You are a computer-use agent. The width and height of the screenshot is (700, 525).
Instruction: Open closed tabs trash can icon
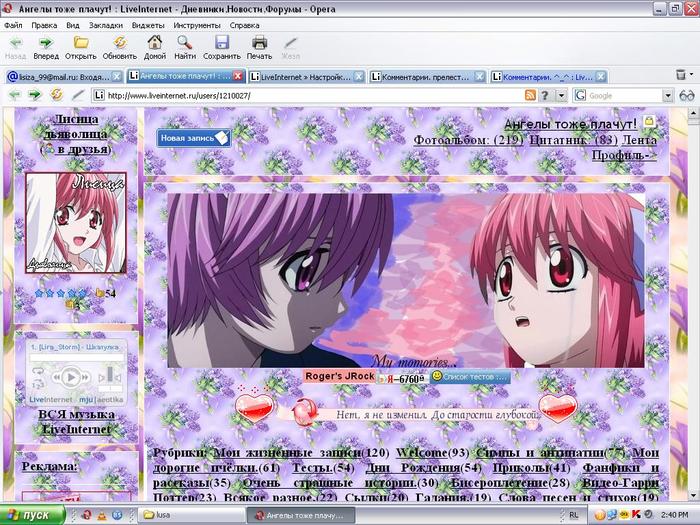681,75
